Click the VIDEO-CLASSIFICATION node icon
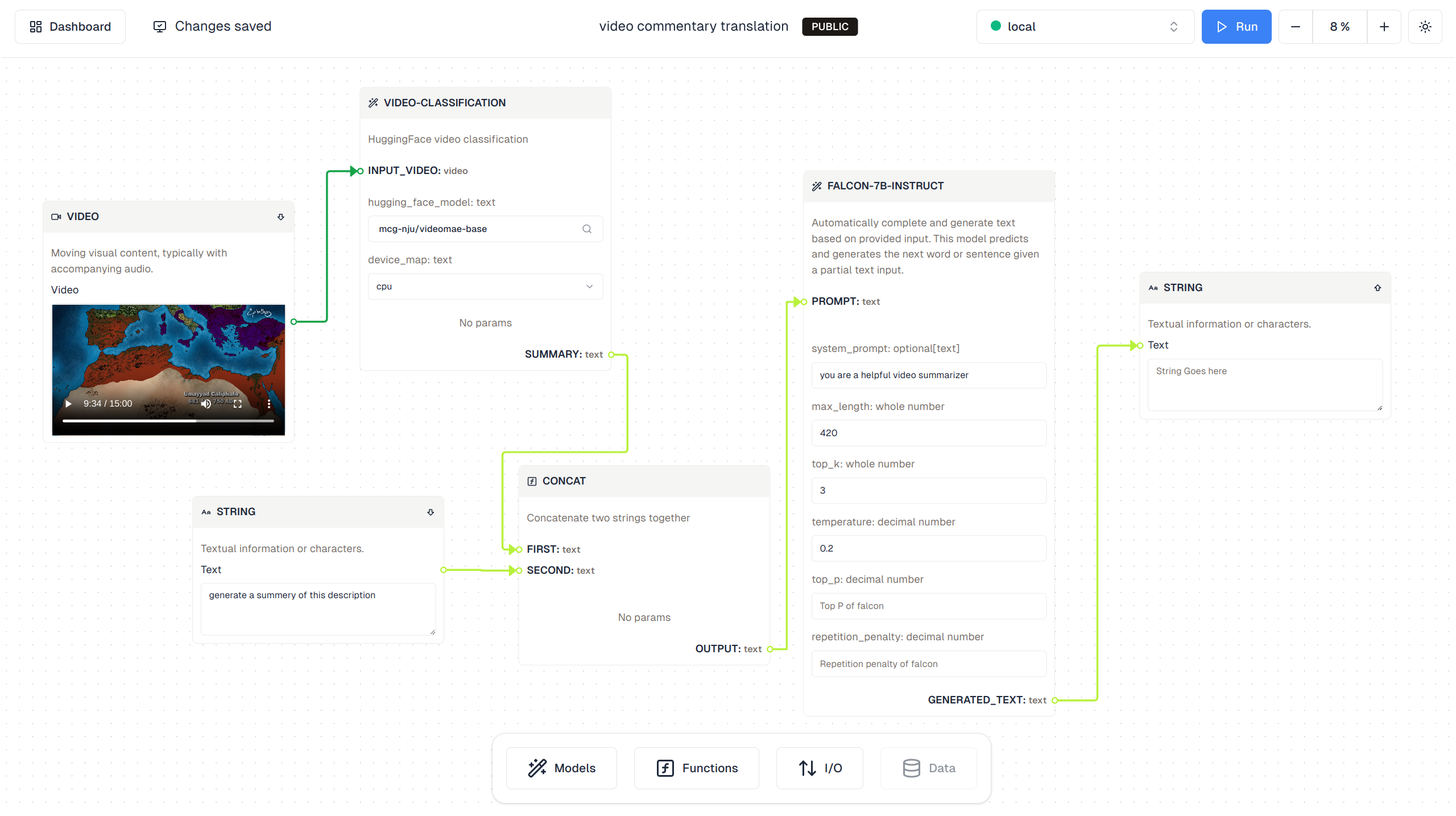Viewport: 1456px width, 816px height. [374, 102]
